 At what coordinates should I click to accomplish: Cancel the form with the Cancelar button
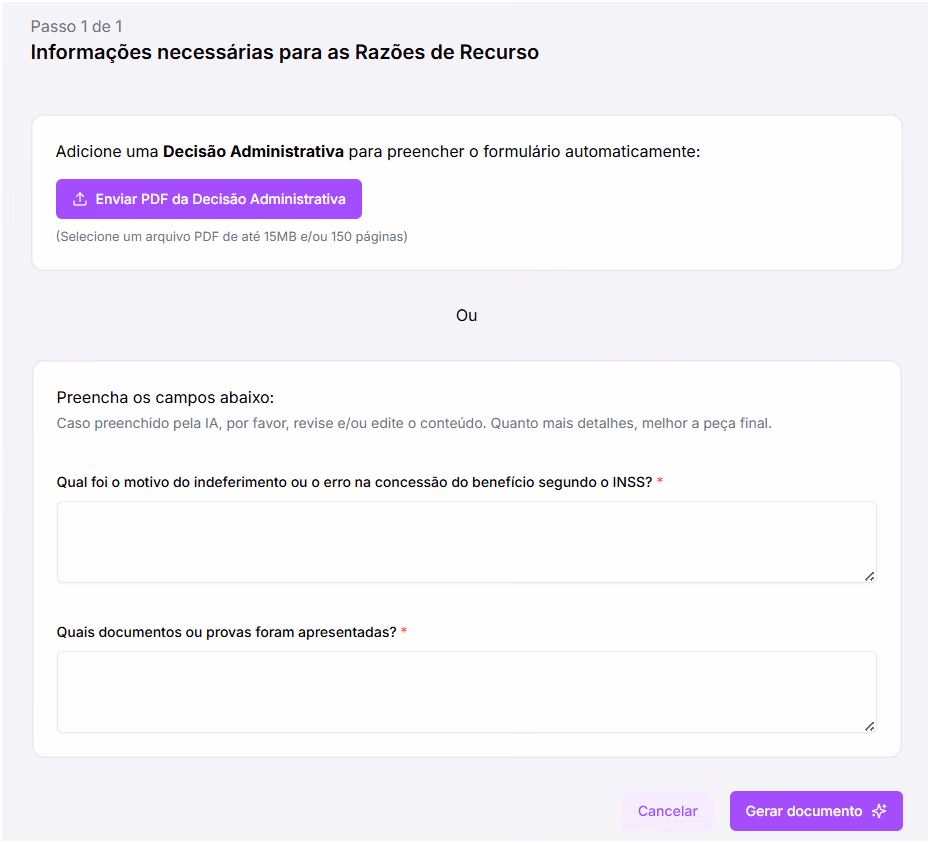point(667,811)
